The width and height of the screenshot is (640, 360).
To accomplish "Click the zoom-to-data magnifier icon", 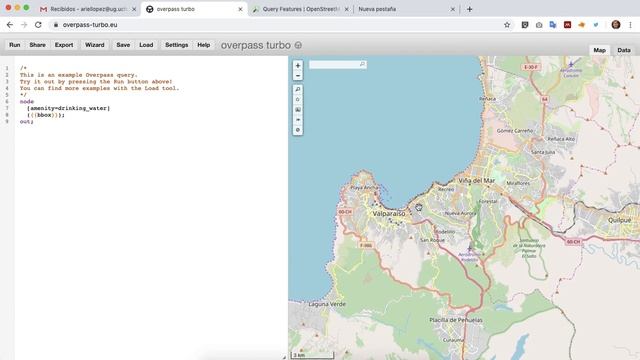I will tap(298, 89).
